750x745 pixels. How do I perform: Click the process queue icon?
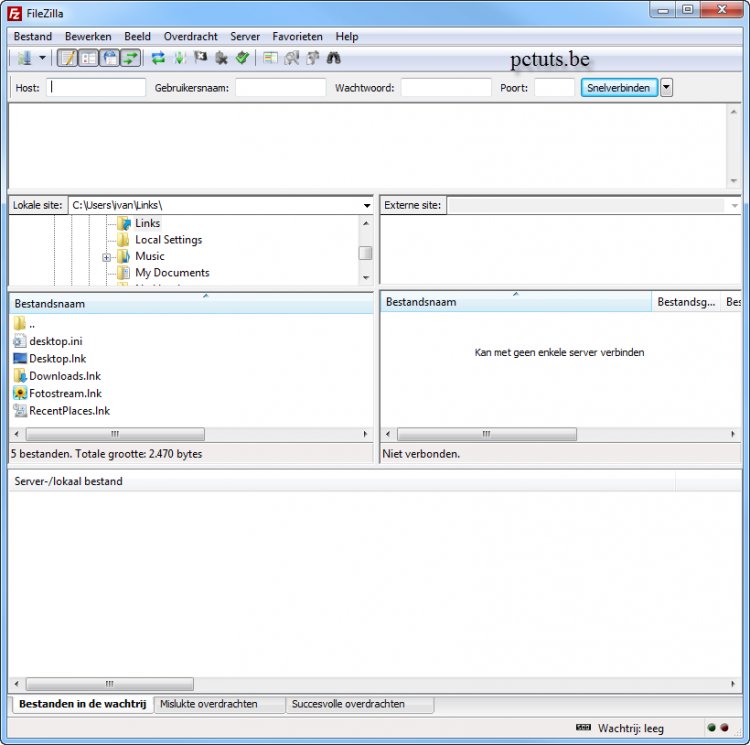(x=180, y=58)
